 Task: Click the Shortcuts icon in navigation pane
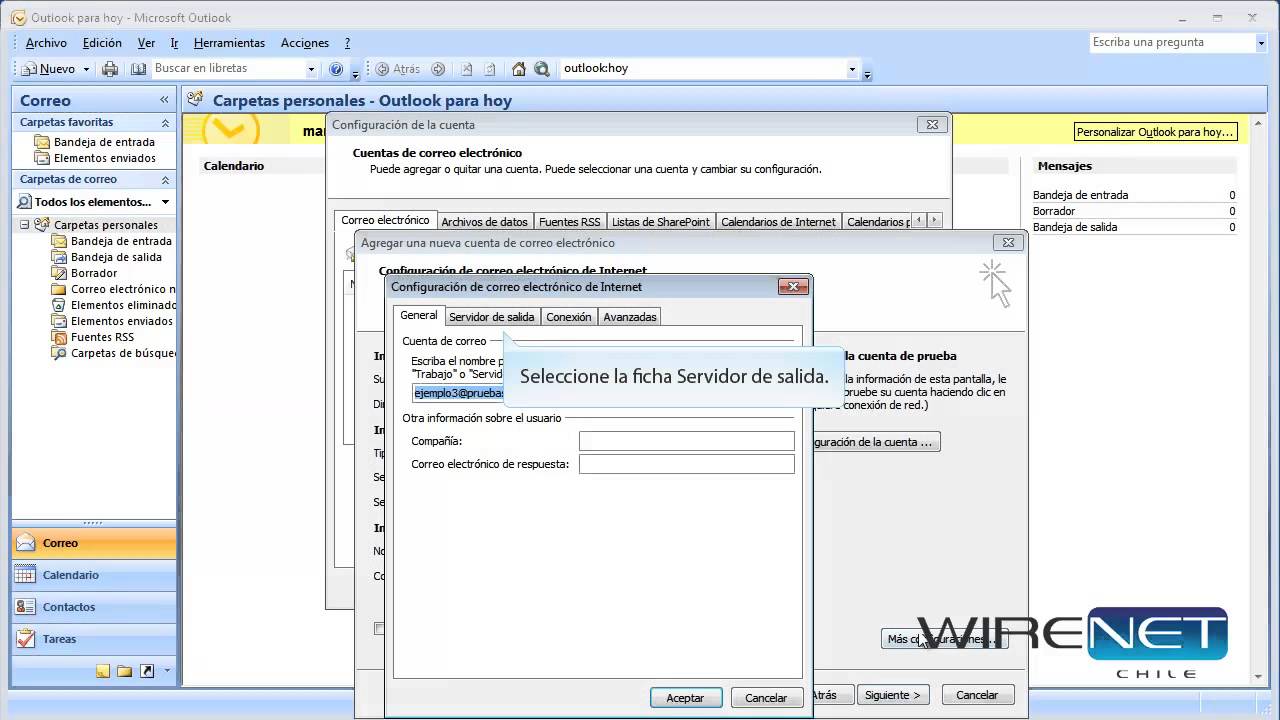147,671
